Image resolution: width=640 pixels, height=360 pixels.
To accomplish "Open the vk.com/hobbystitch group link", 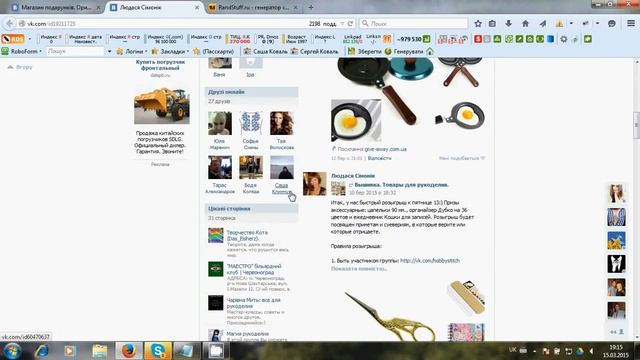I will [430, 260].
